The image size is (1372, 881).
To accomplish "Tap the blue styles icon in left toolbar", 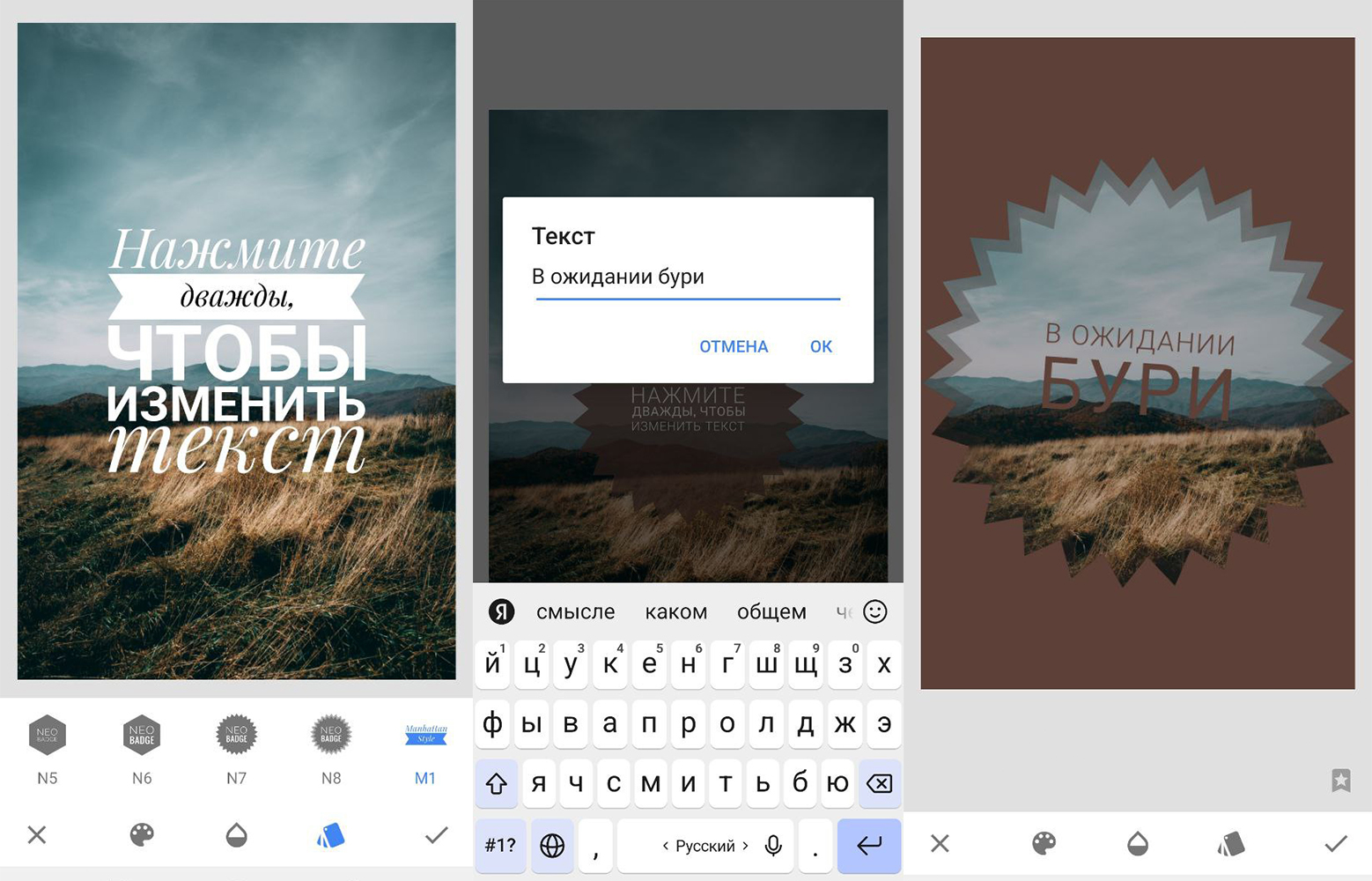I will click(x=331, y=834).
